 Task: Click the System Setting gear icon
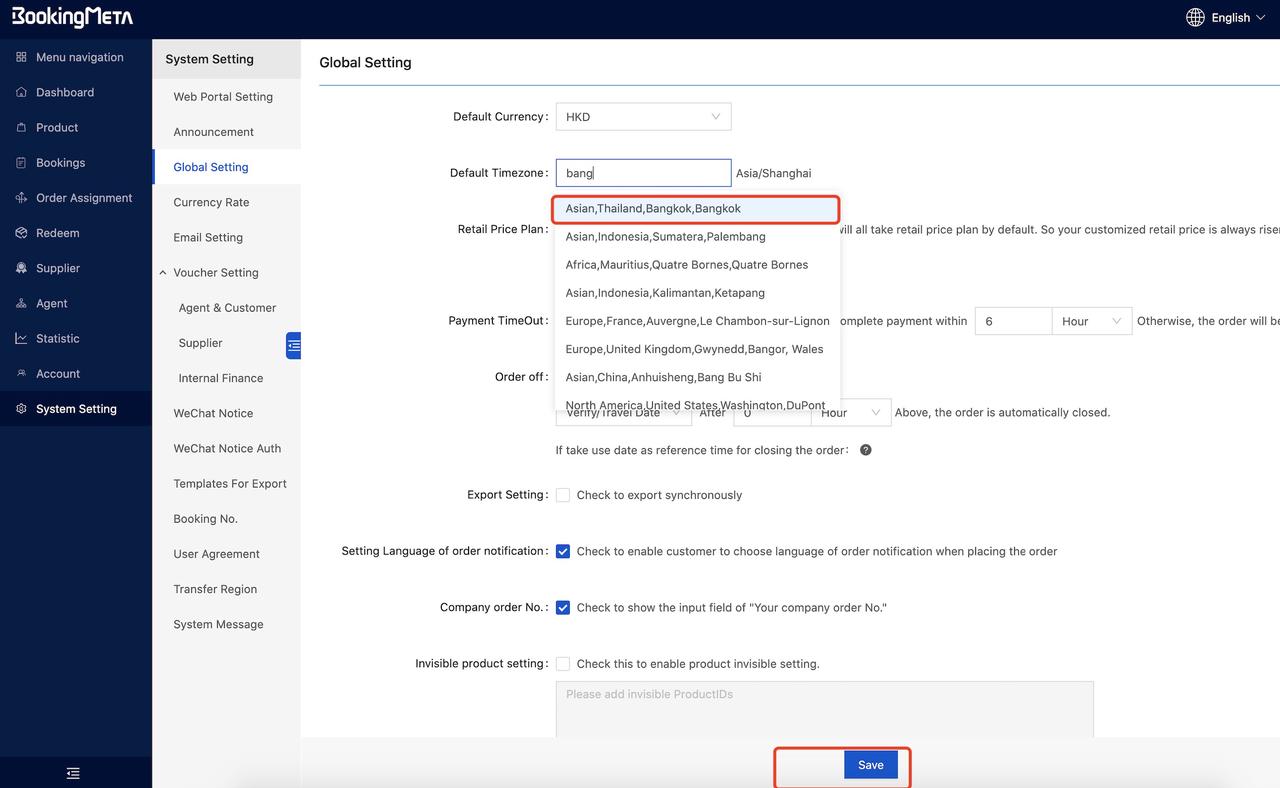(x=21, y=409)
